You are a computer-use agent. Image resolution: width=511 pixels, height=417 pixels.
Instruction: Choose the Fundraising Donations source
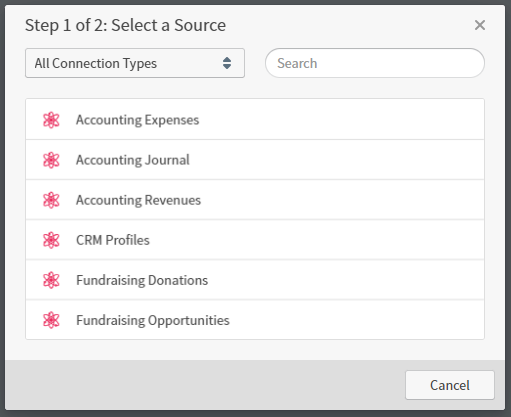(x=255, y=280)
